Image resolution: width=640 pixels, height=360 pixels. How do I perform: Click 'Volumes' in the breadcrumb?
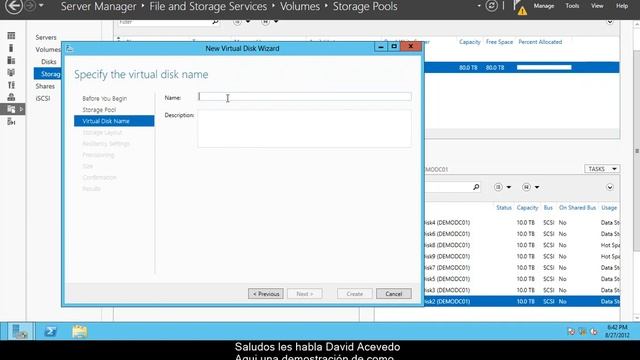pos(300,7)
